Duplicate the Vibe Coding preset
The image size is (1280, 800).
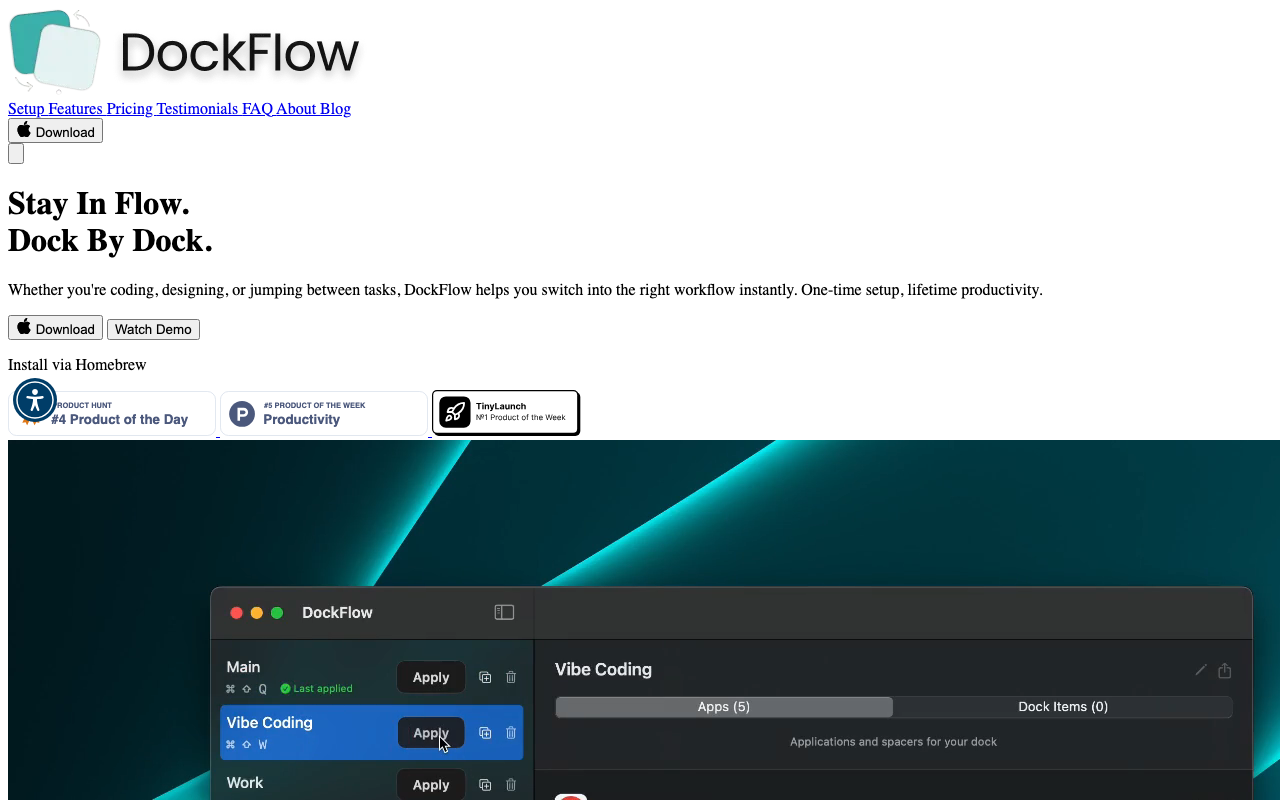(485, 733)
